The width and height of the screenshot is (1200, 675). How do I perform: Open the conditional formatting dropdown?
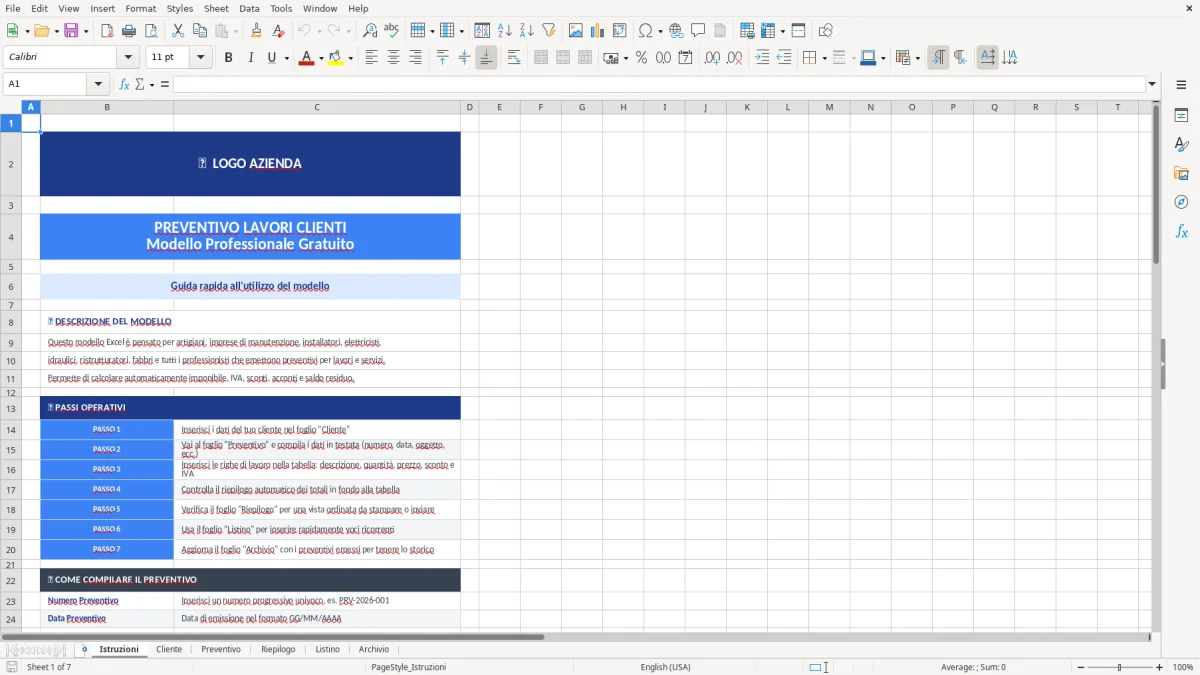[x=918, y=58]
